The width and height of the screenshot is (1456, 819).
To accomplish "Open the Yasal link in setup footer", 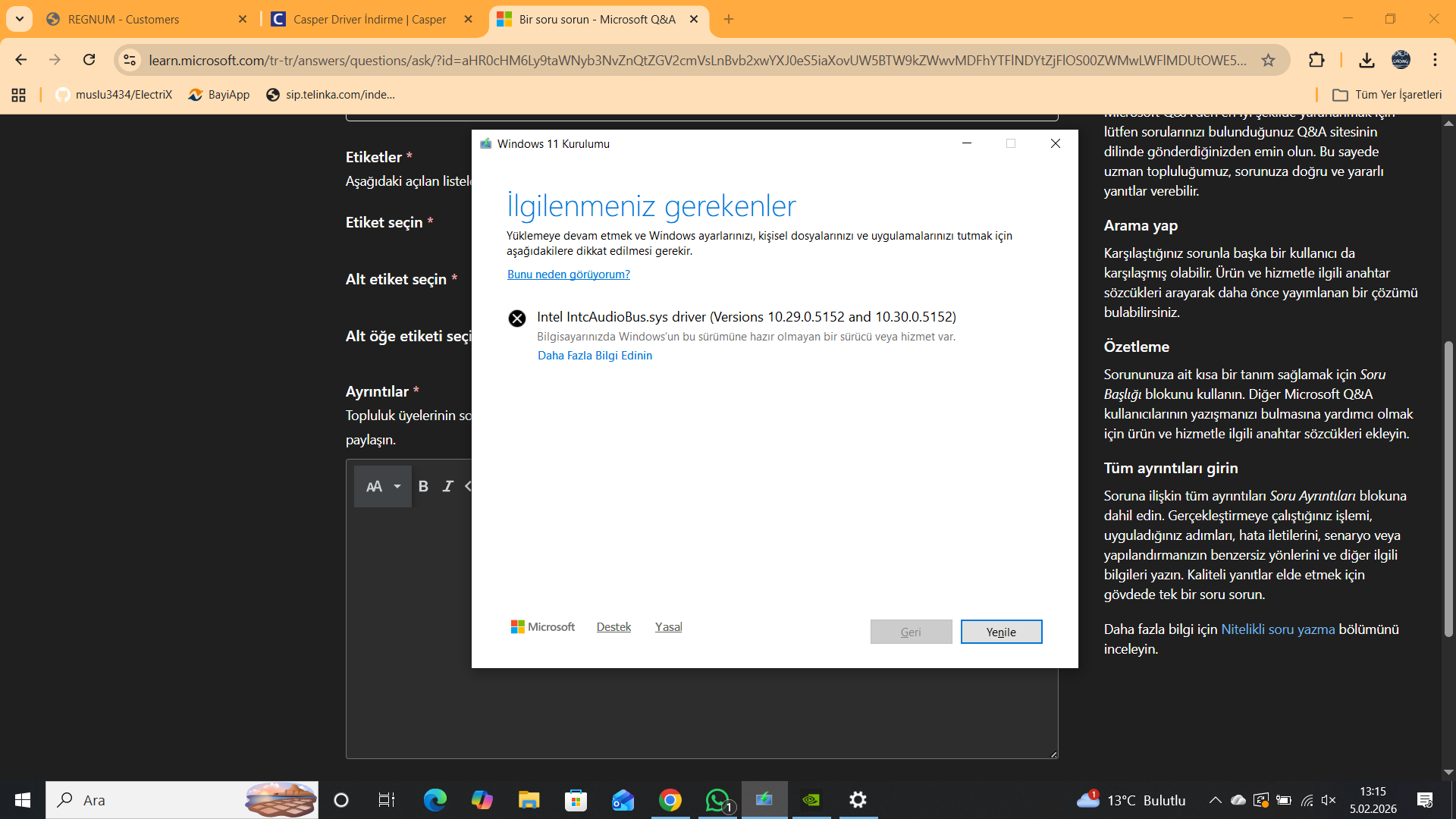I will (x=669, y=627).
